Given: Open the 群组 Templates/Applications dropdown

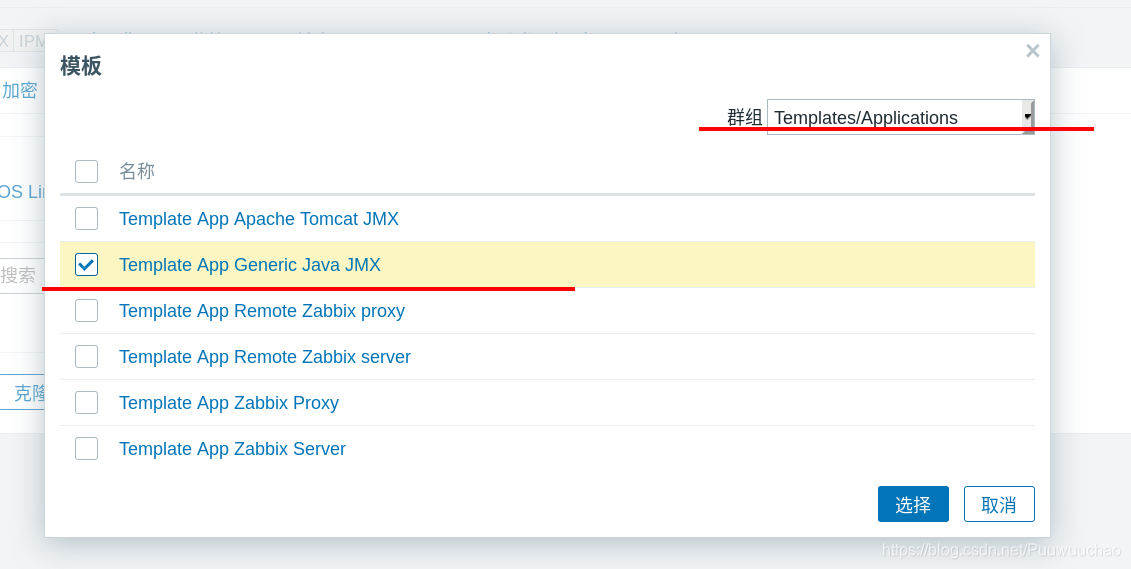Looking at the screenshot, I should [x=900, y=117].
